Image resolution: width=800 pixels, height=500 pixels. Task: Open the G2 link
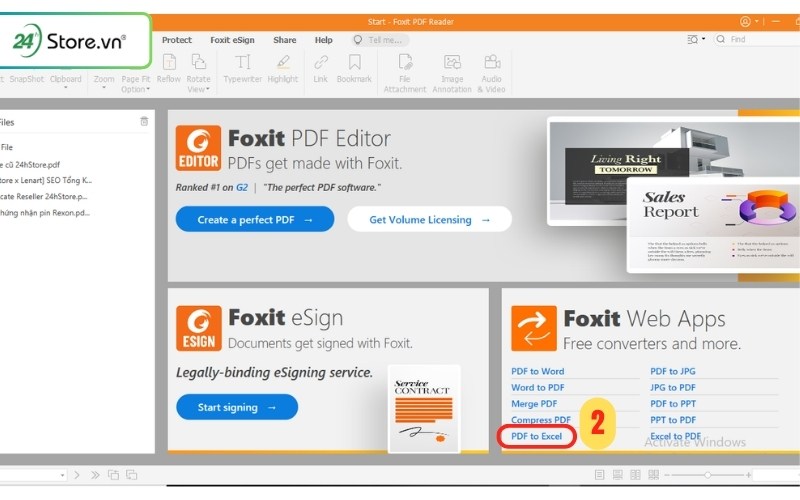pyautogui.click(x=242, y=187)
